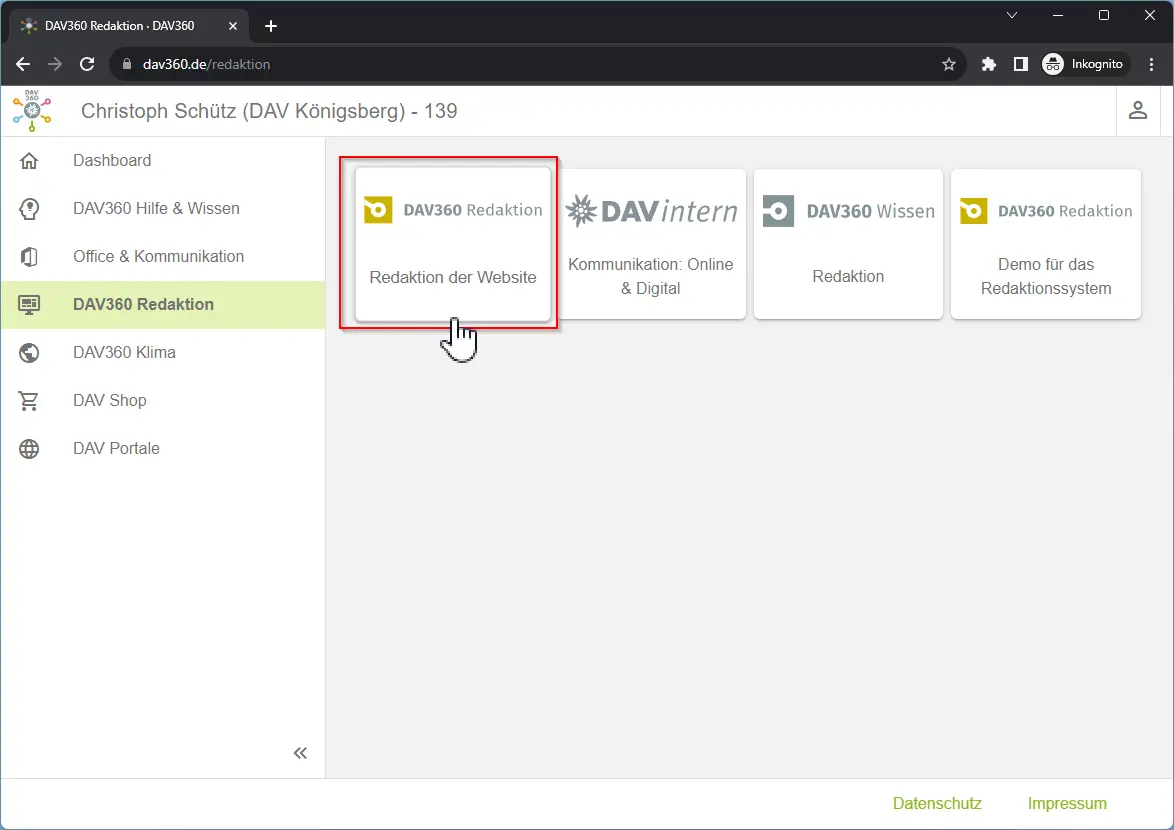This screenshot has width=1174, height=830.
Task: Click the DAV Portale globe icon
Action: tap(29, 449)
